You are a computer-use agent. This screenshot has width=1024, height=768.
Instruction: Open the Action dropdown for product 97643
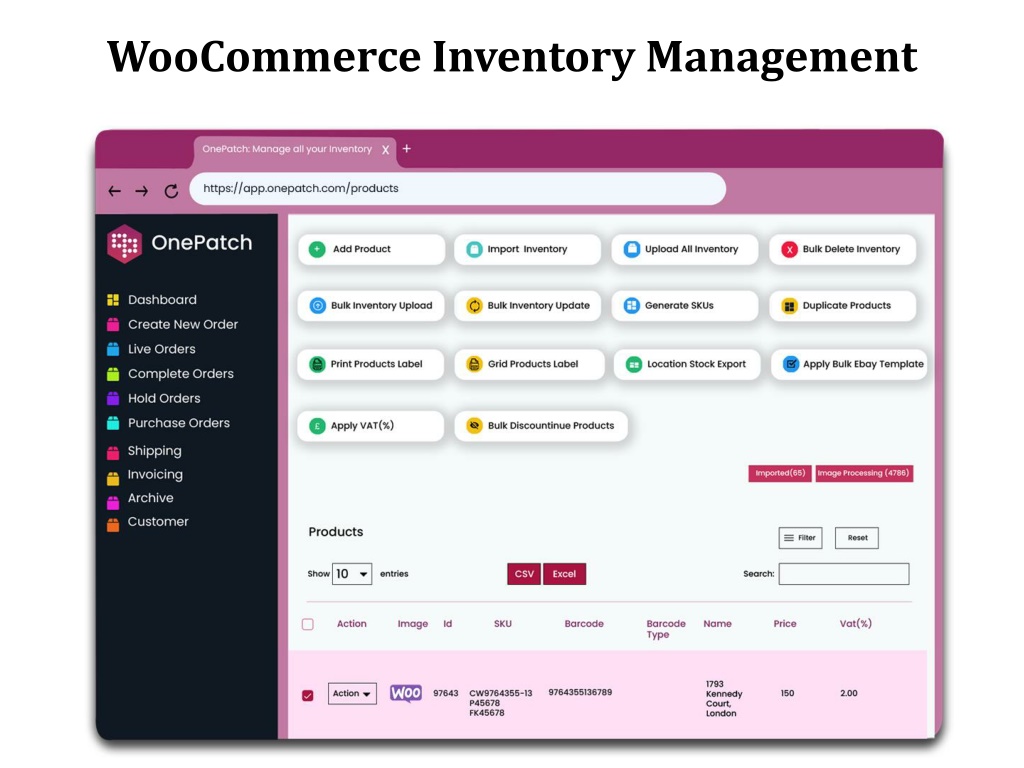point(352,694)
